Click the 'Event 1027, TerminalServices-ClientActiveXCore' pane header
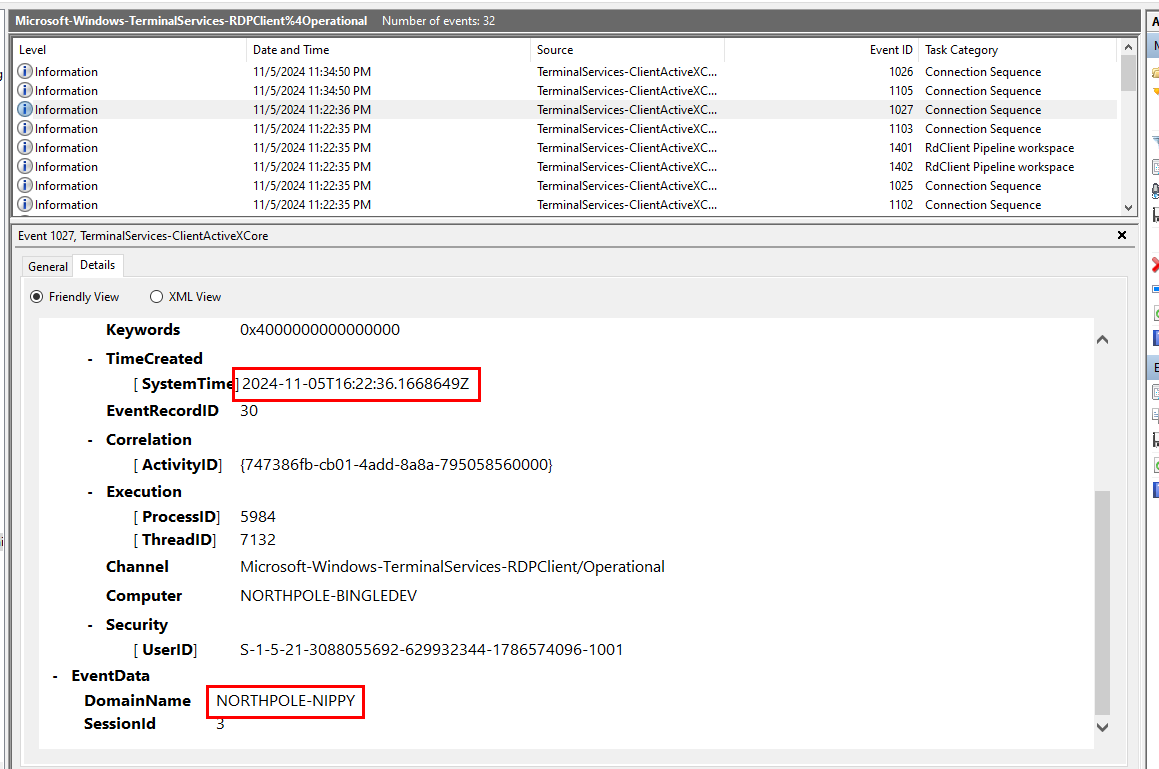This screenshot has height=769, width=1159. click(143, 236)
